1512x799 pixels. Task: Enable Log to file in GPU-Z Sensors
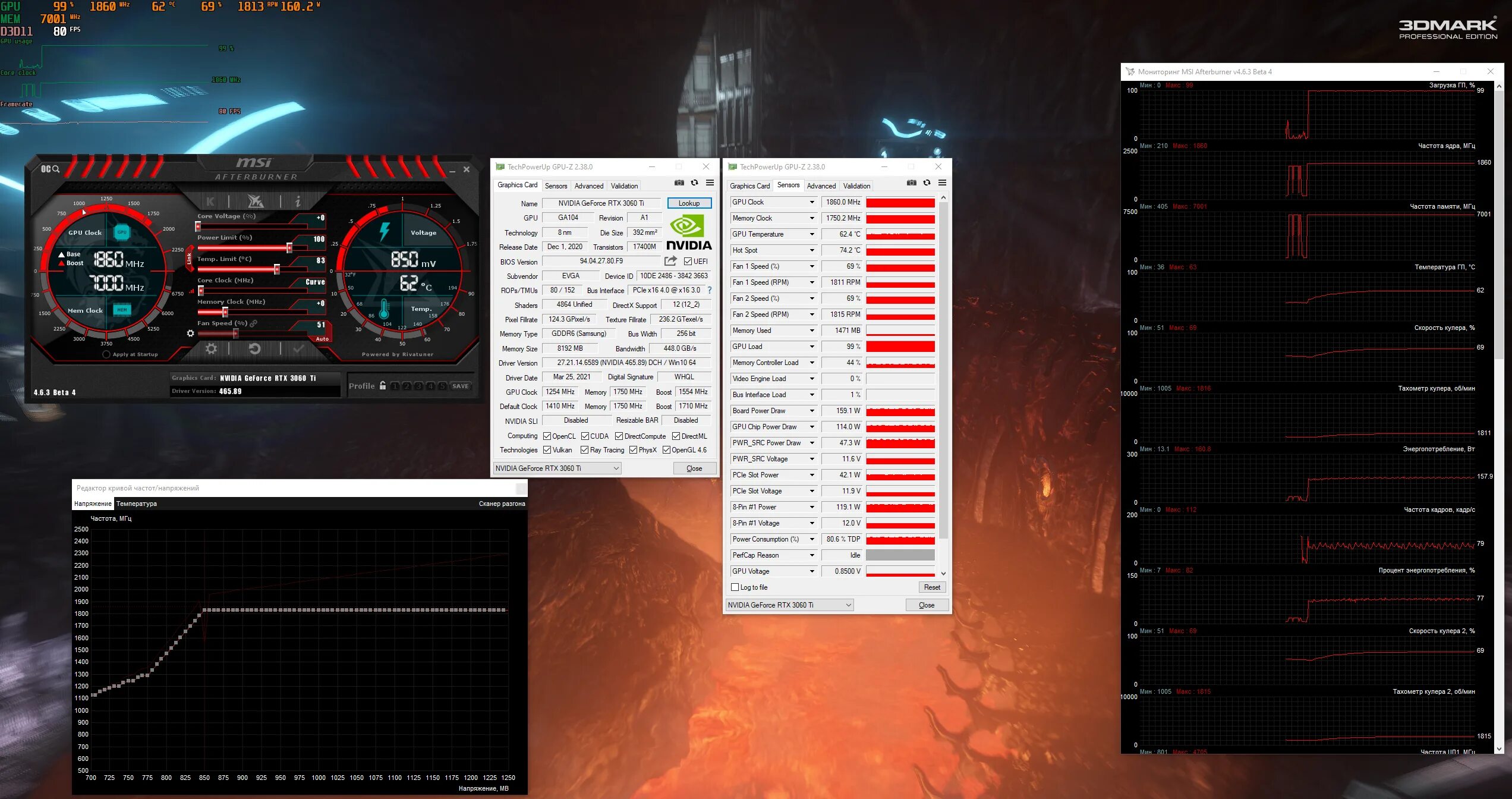tap(735, 587)
